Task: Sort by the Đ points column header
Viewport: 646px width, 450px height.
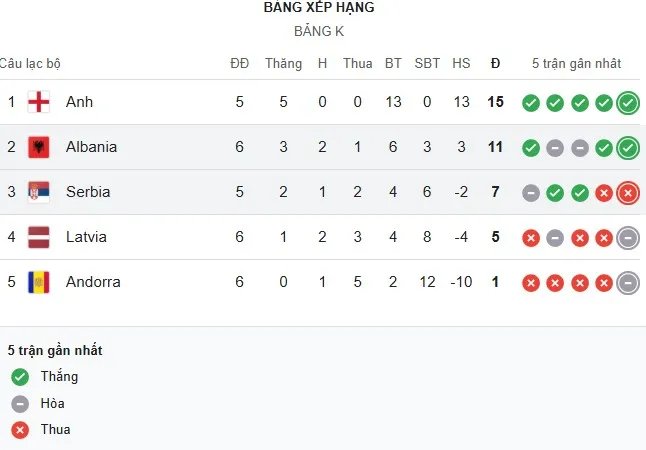Action: point(495,63)
